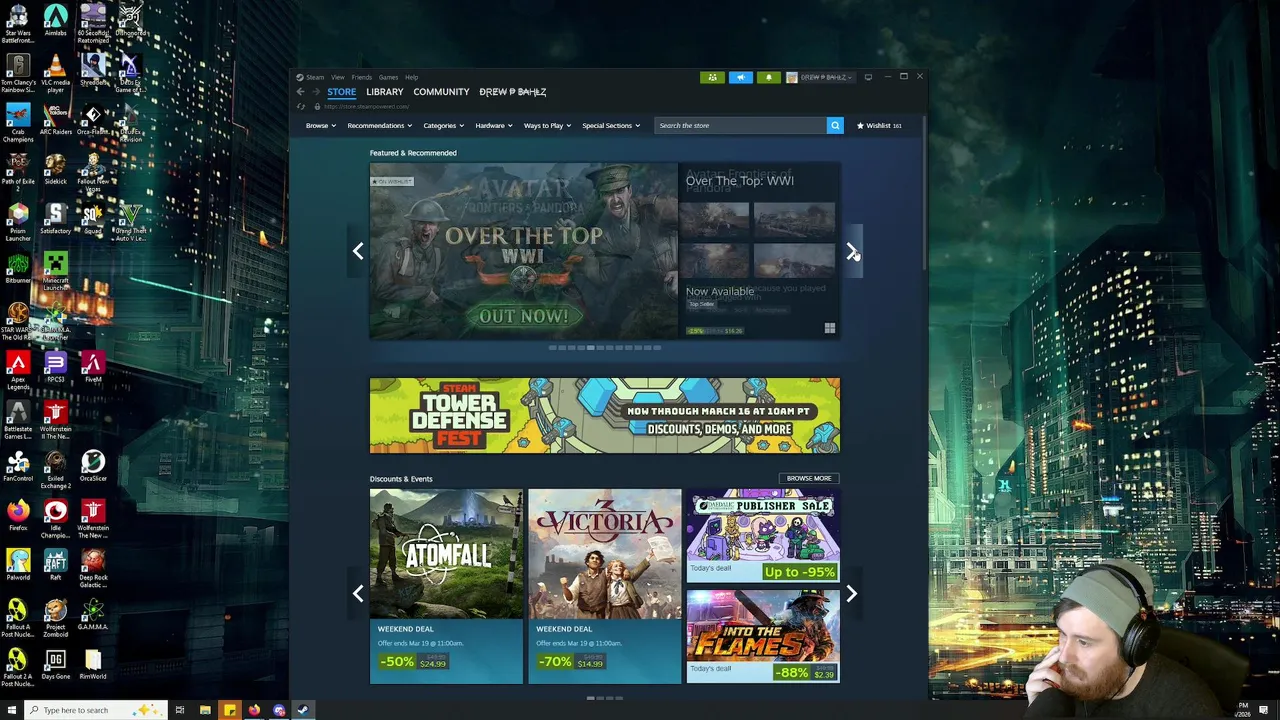Image resolution: width=1280 pixels, height=720 pixels.
Task: Open Tower Defense Fest banner
Action: [x=605, y=415]
